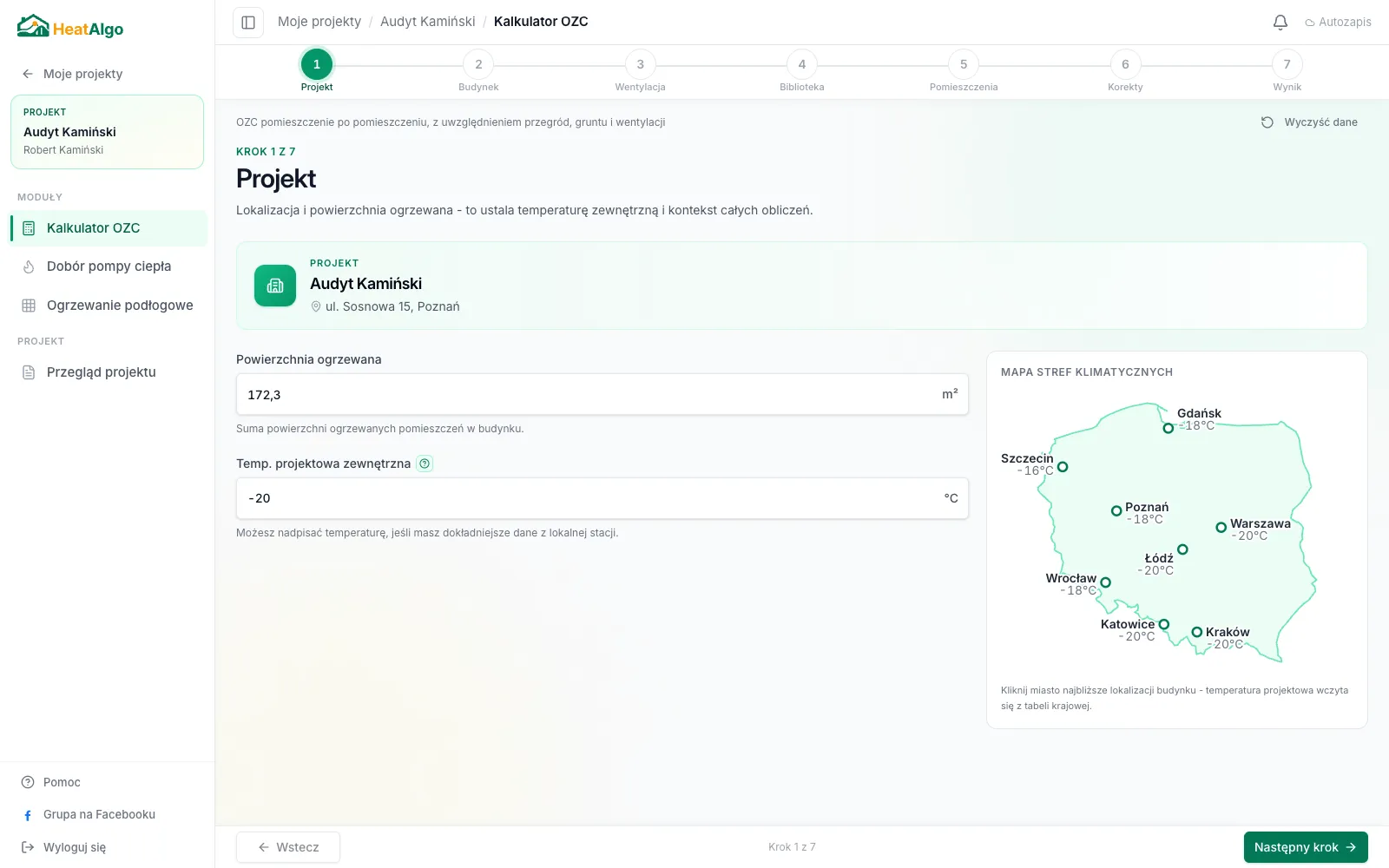Click the help icon beside Temp. projektowa zewnętrzna
Viewport: 1389px width, 868px height.
(x=425, y=464)
